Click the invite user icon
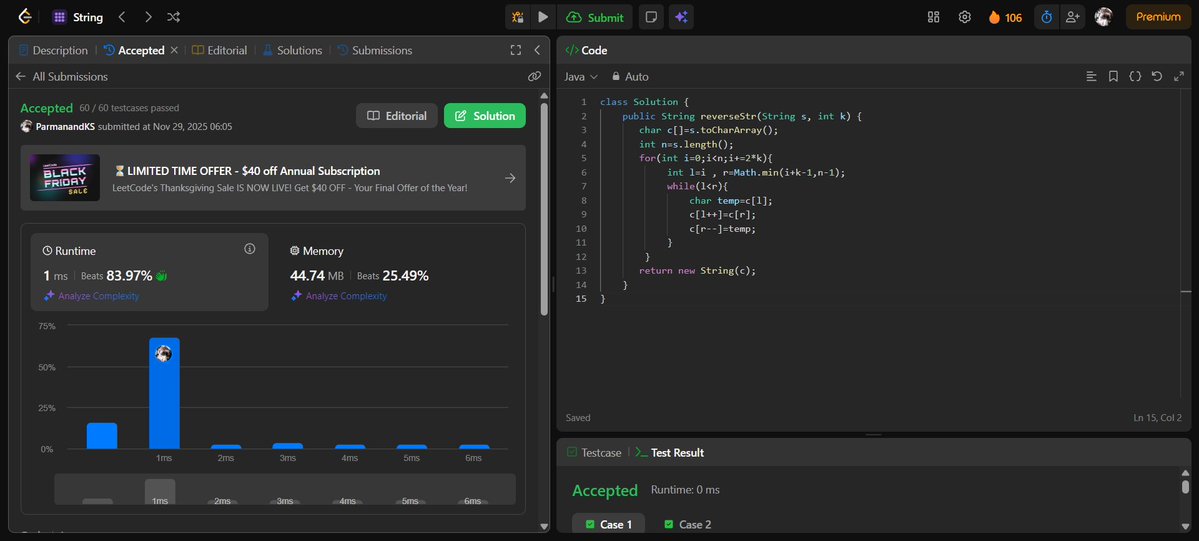 point(1073,17)
